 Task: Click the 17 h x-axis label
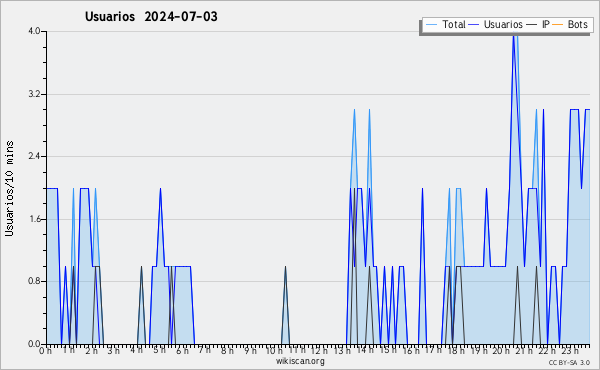pyautogui.click(x=433, y=350)
